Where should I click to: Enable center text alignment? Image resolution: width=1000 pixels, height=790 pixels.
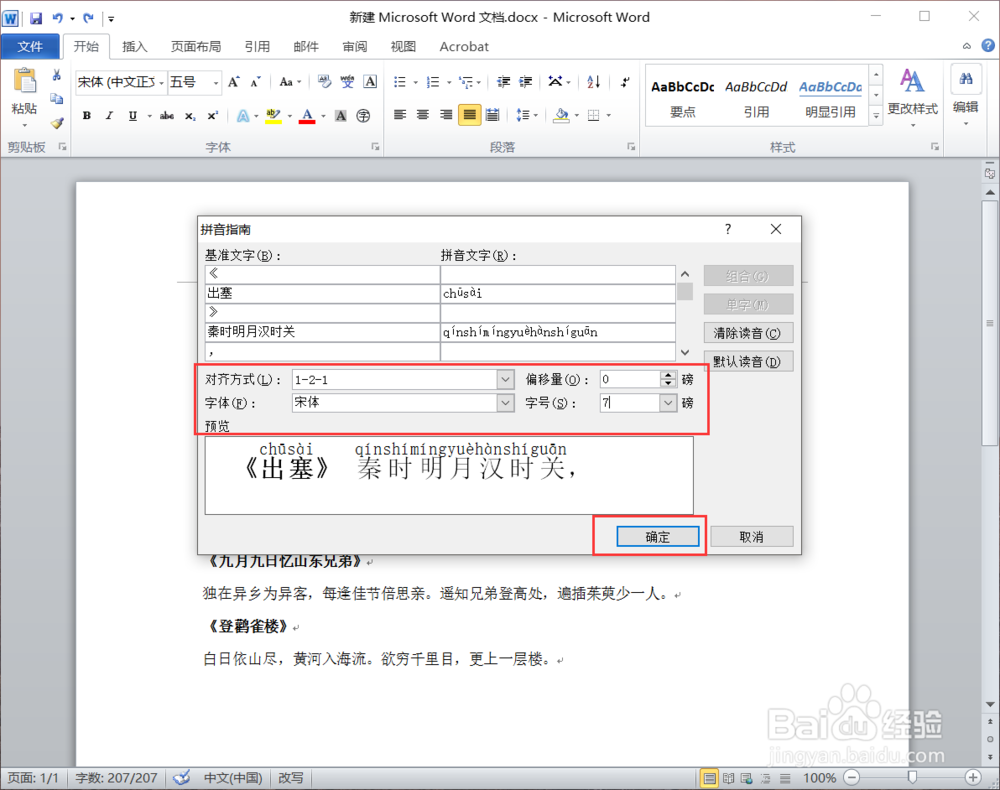pos(420,114)
